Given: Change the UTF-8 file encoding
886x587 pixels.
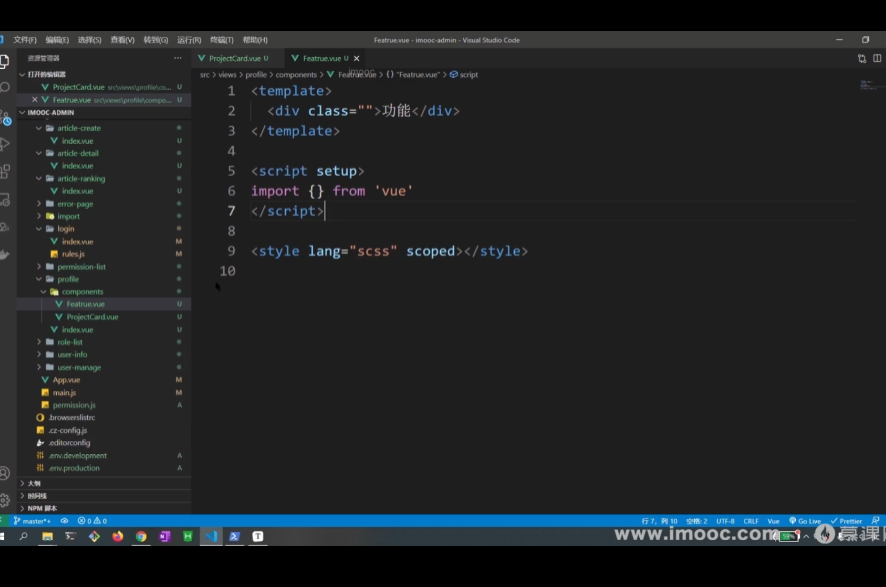Looking at the screenshot, I should point(725,521).
